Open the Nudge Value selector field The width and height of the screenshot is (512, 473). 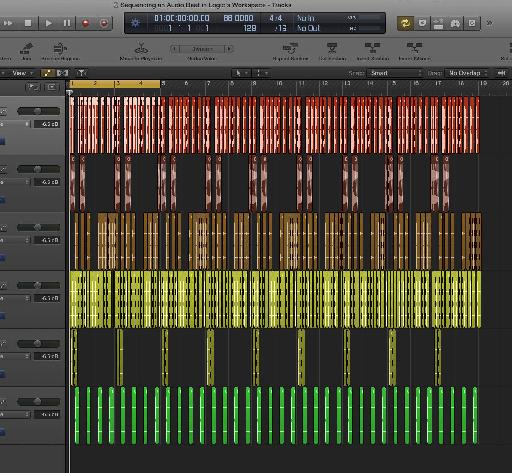coord(202,49)
